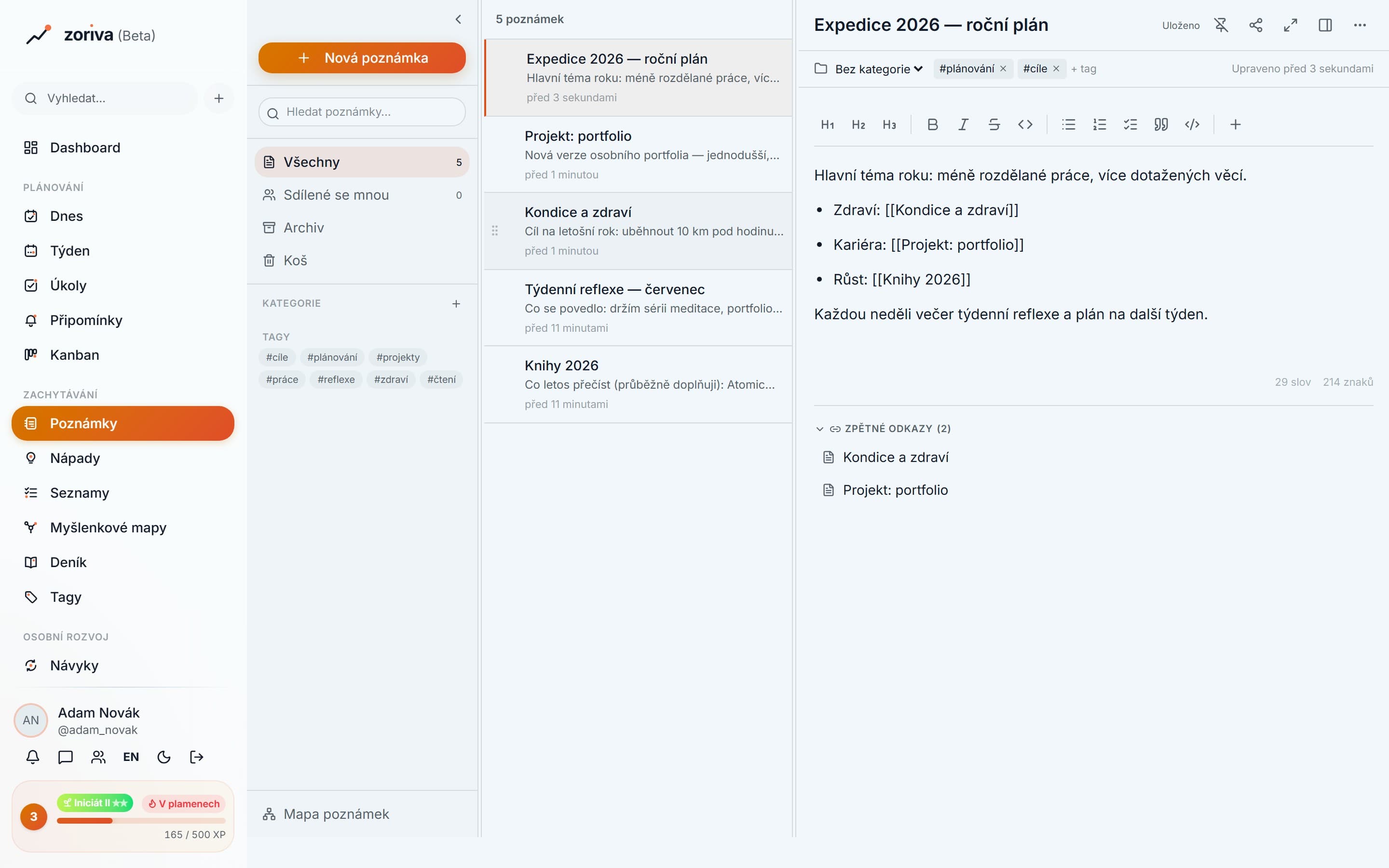Screen dimensions: 1389x868
Task: Open Myšlenkové mapy mind maps
Action: pyautogui.click(x=123, y=528)
